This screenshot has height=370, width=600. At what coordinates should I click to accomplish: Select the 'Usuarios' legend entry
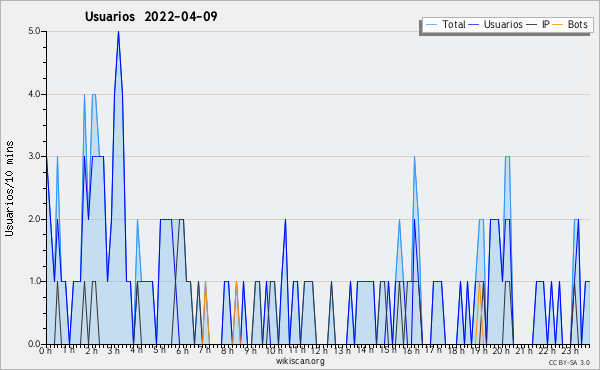coord(496,24)
